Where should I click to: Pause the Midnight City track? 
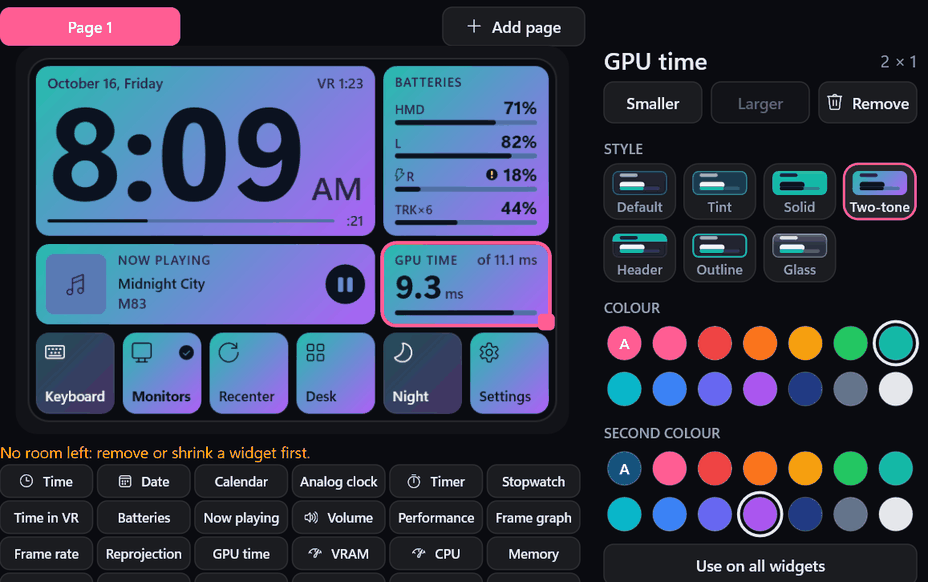point(345,285)
